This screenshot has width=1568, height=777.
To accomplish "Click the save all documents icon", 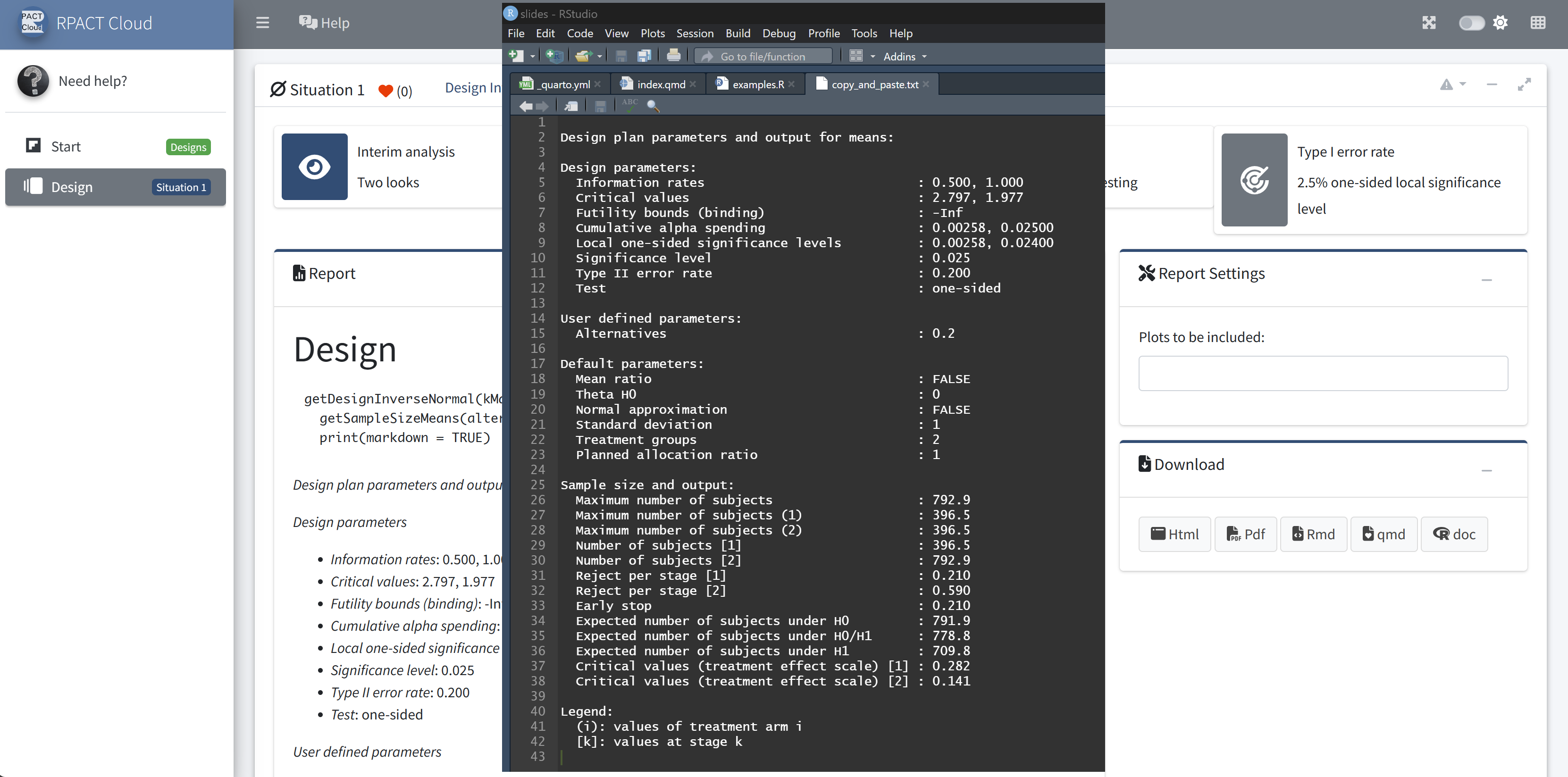I will (644, 56).
